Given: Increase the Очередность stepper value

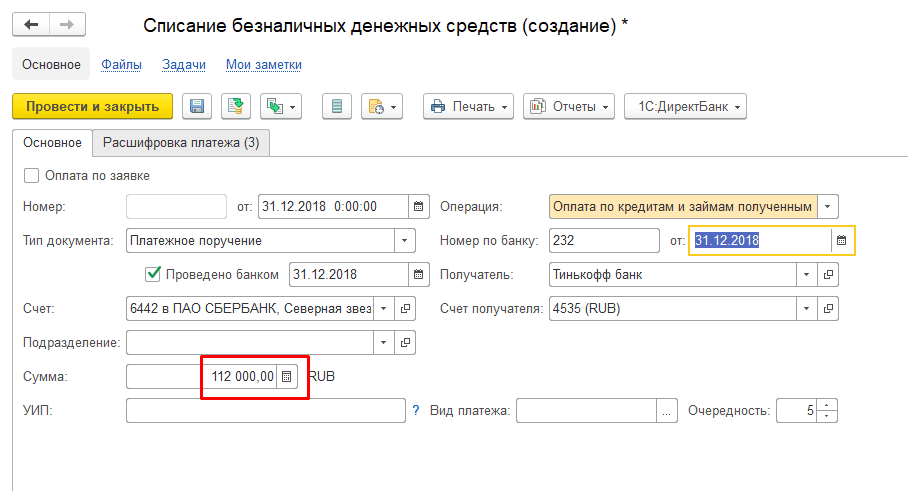Looking at the screenshot, I should (x=826, y=405).
